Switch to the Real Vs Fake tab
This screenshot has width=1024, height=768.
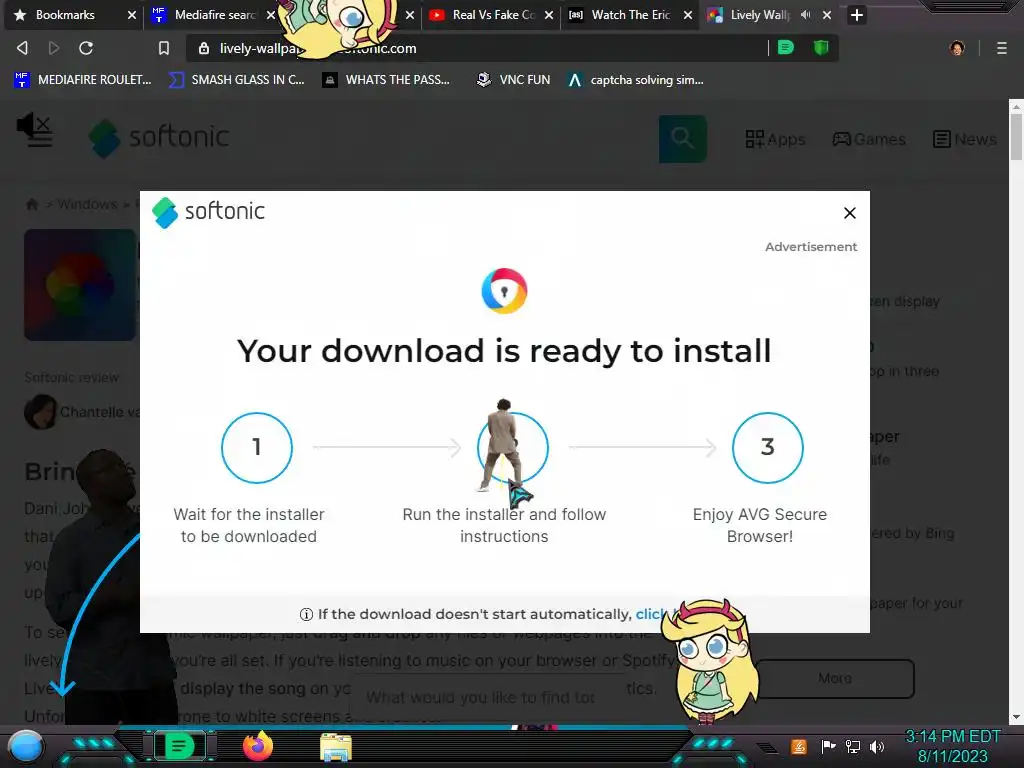click(x=493, y=14)
